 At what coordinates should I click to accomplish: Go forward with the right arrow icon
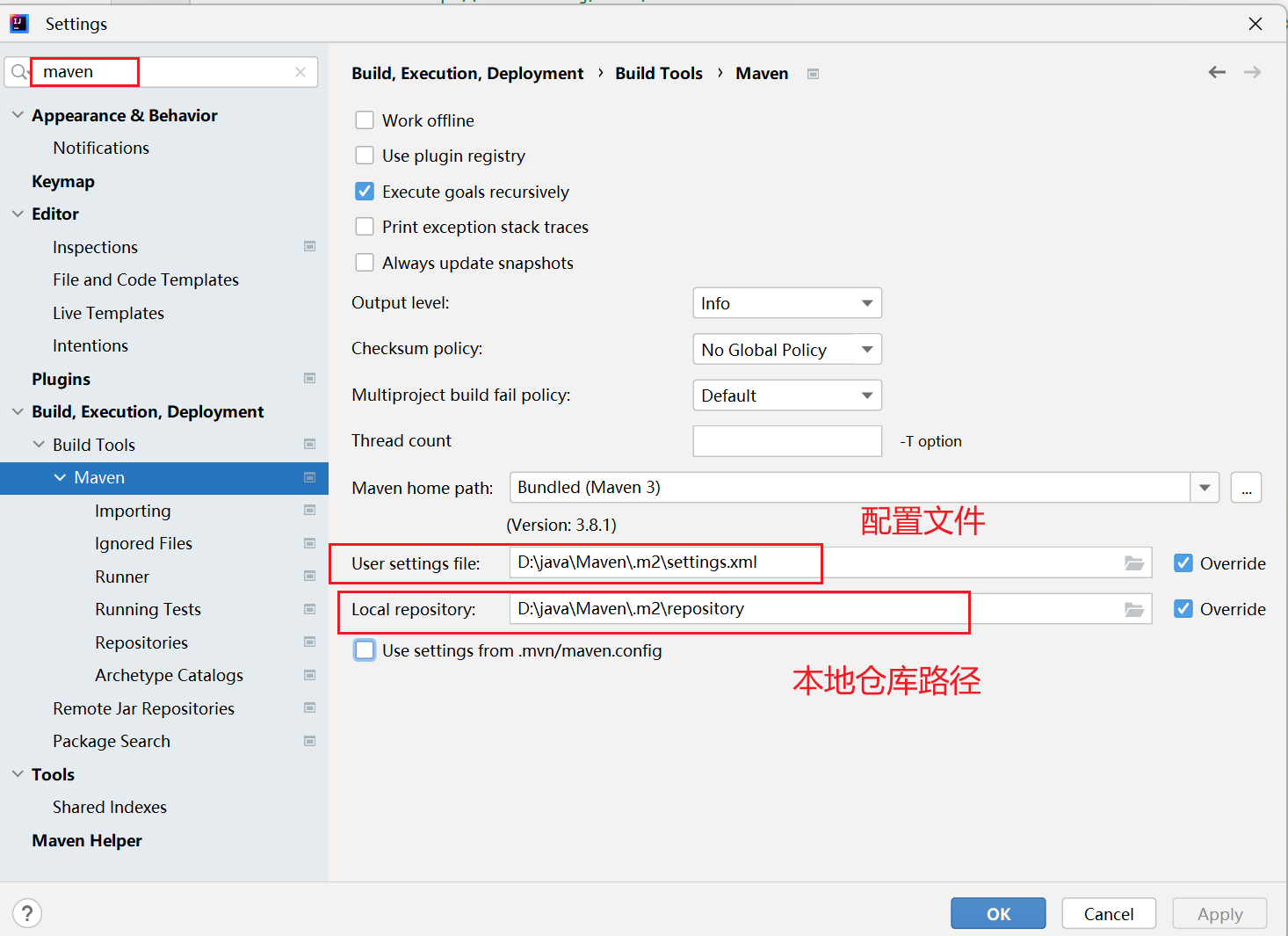click(1253, 72)
